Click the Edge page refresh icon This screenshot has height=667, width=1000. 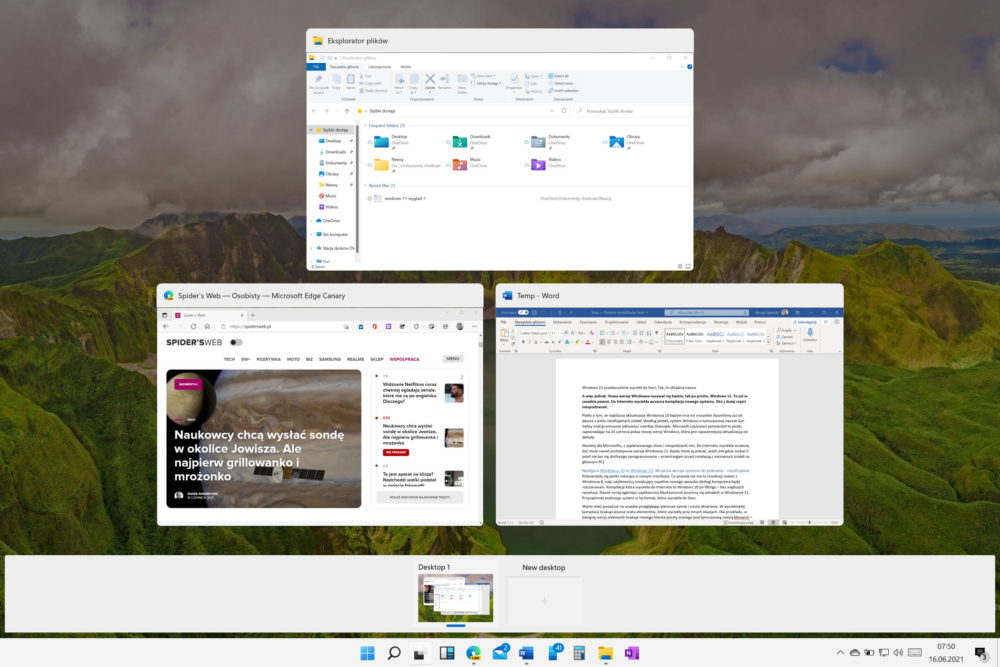coord(193,326)
